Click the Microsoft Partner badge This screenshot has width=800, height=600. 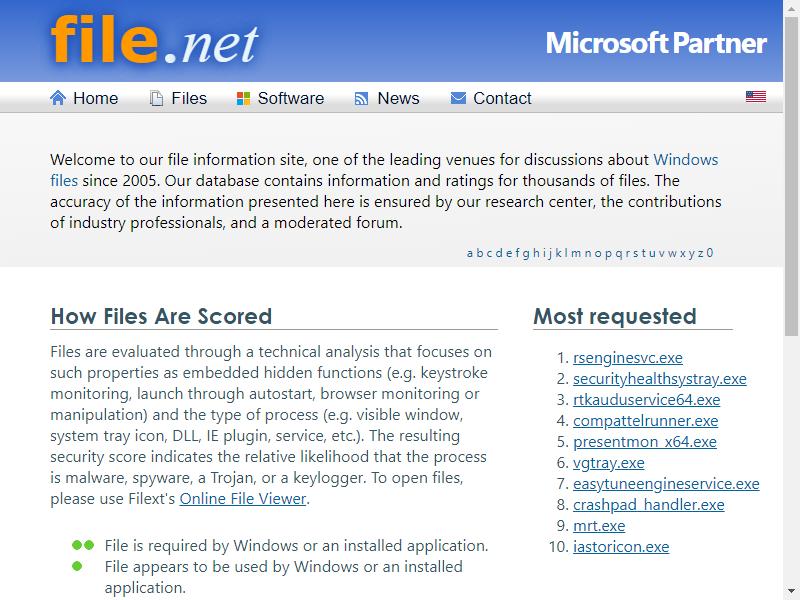(x=656, y=43)
